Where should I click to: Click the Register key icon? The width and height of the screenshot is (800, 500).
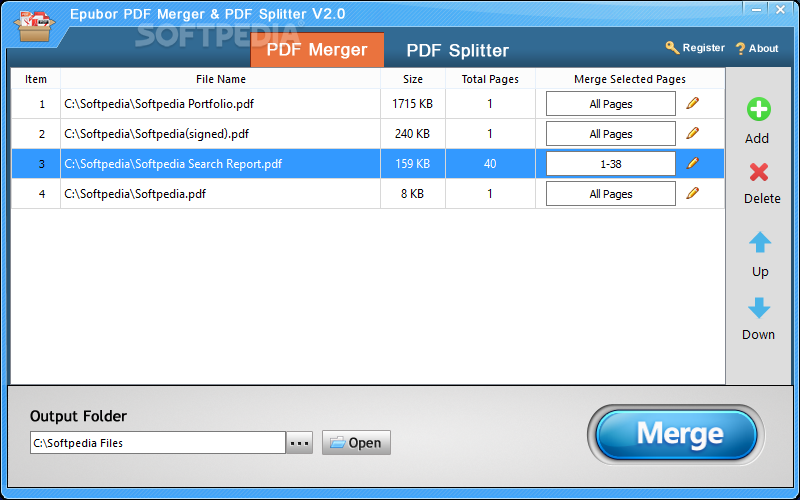coord(672,48)
